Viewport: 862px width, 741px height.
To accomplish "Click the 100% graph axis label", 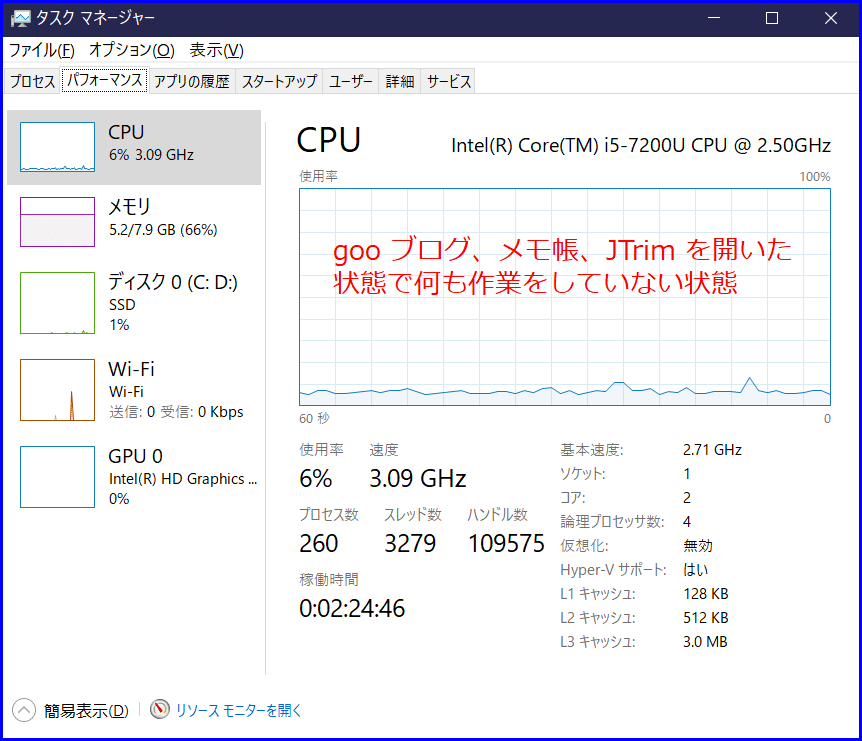I will click(815, 176).
